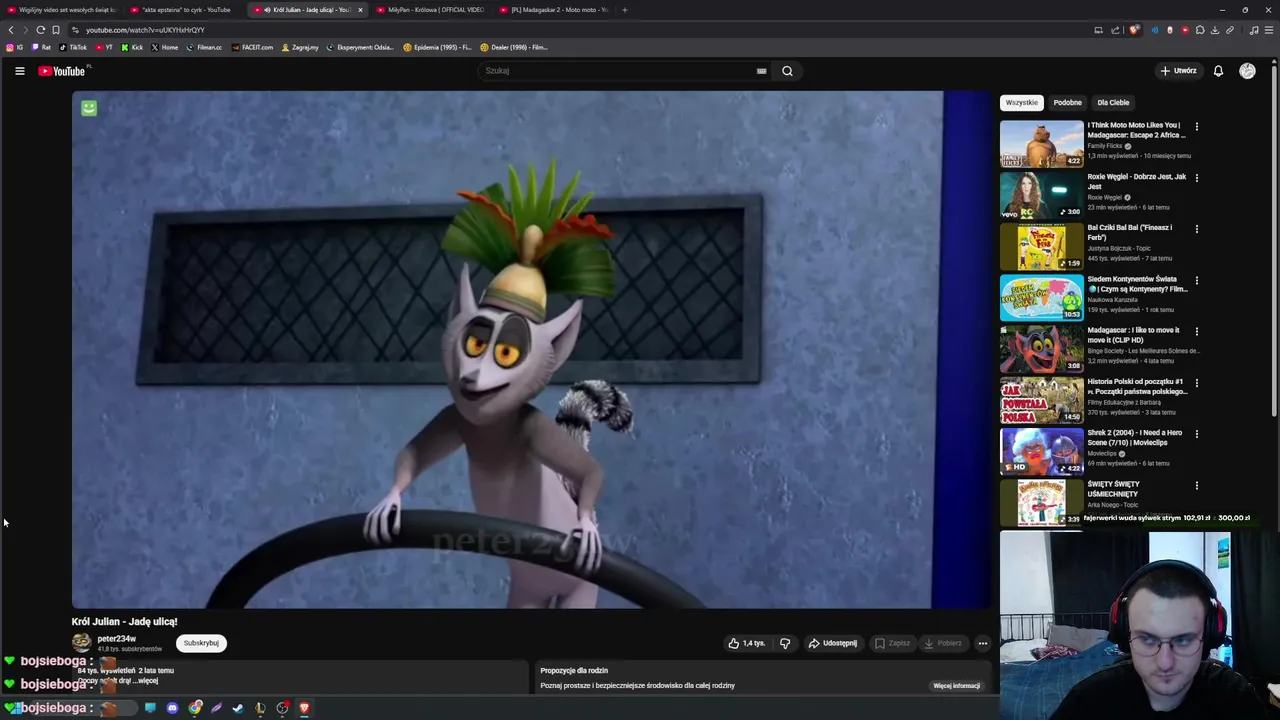Image resolution: width=1280 pixels, height=720 pixels.
Task: Click the Pobierz download button
Action: 942,643
